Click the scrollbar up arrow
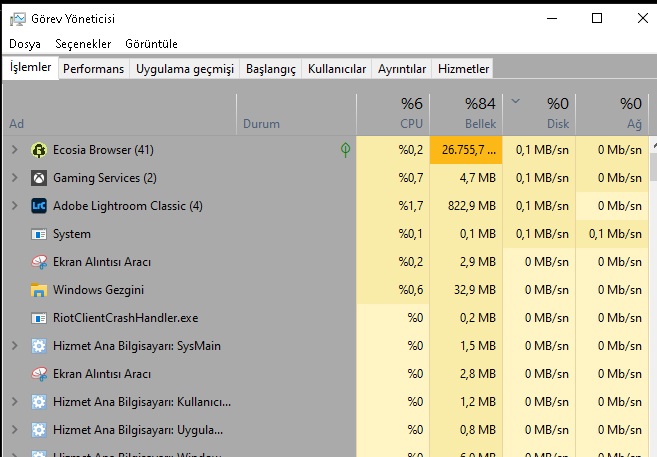 tap(654, 145)
